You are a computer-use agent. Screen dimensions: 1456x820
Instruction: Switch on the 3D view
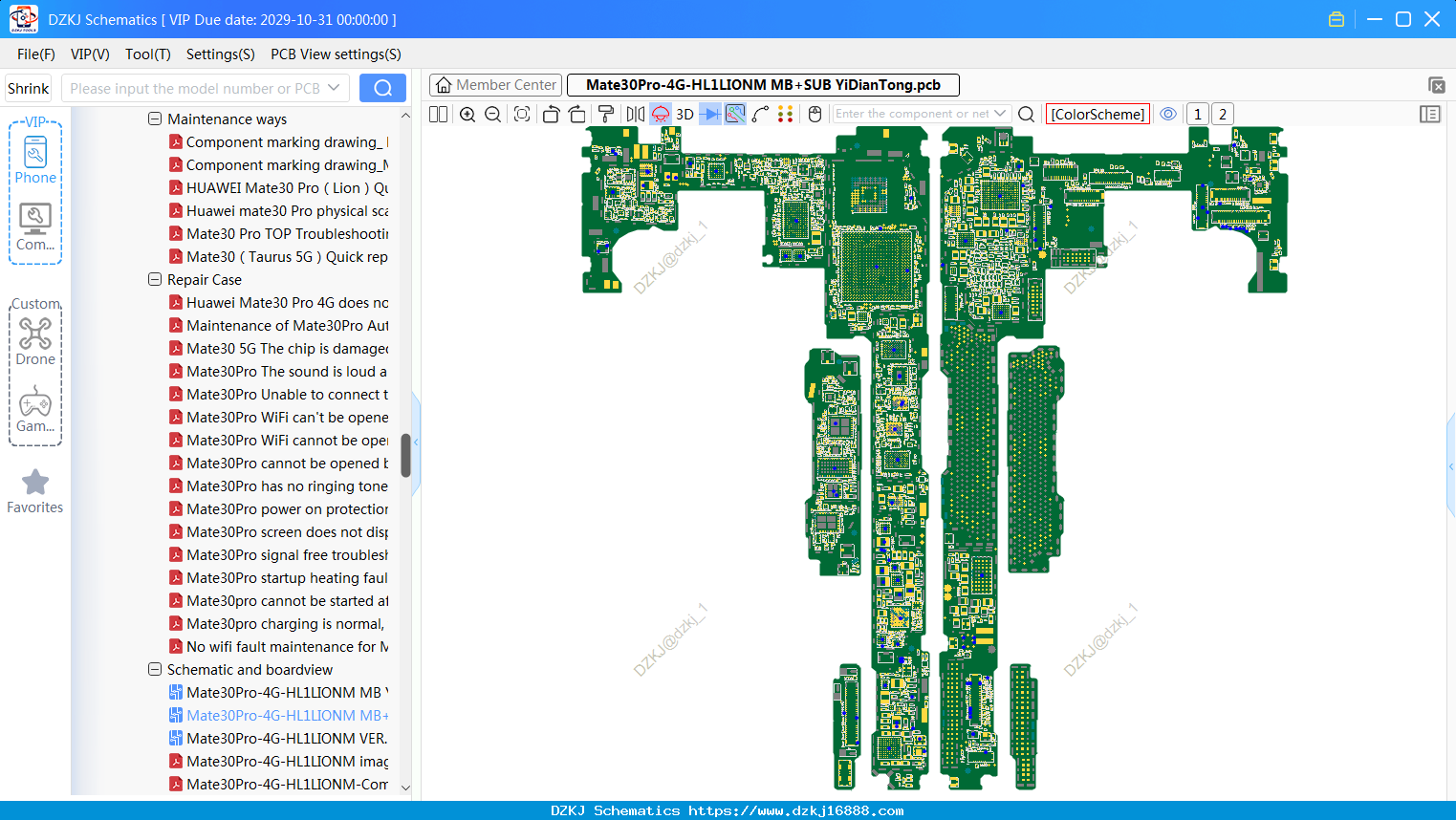tap(685, 114)
